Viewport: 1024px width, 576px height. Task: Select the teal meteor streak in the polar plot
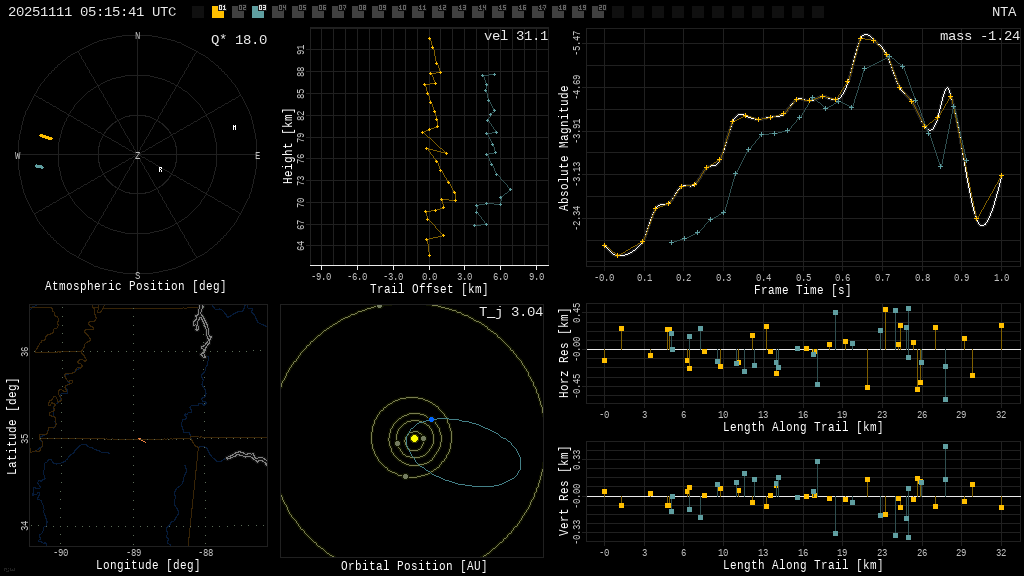[x=39, y=167]
